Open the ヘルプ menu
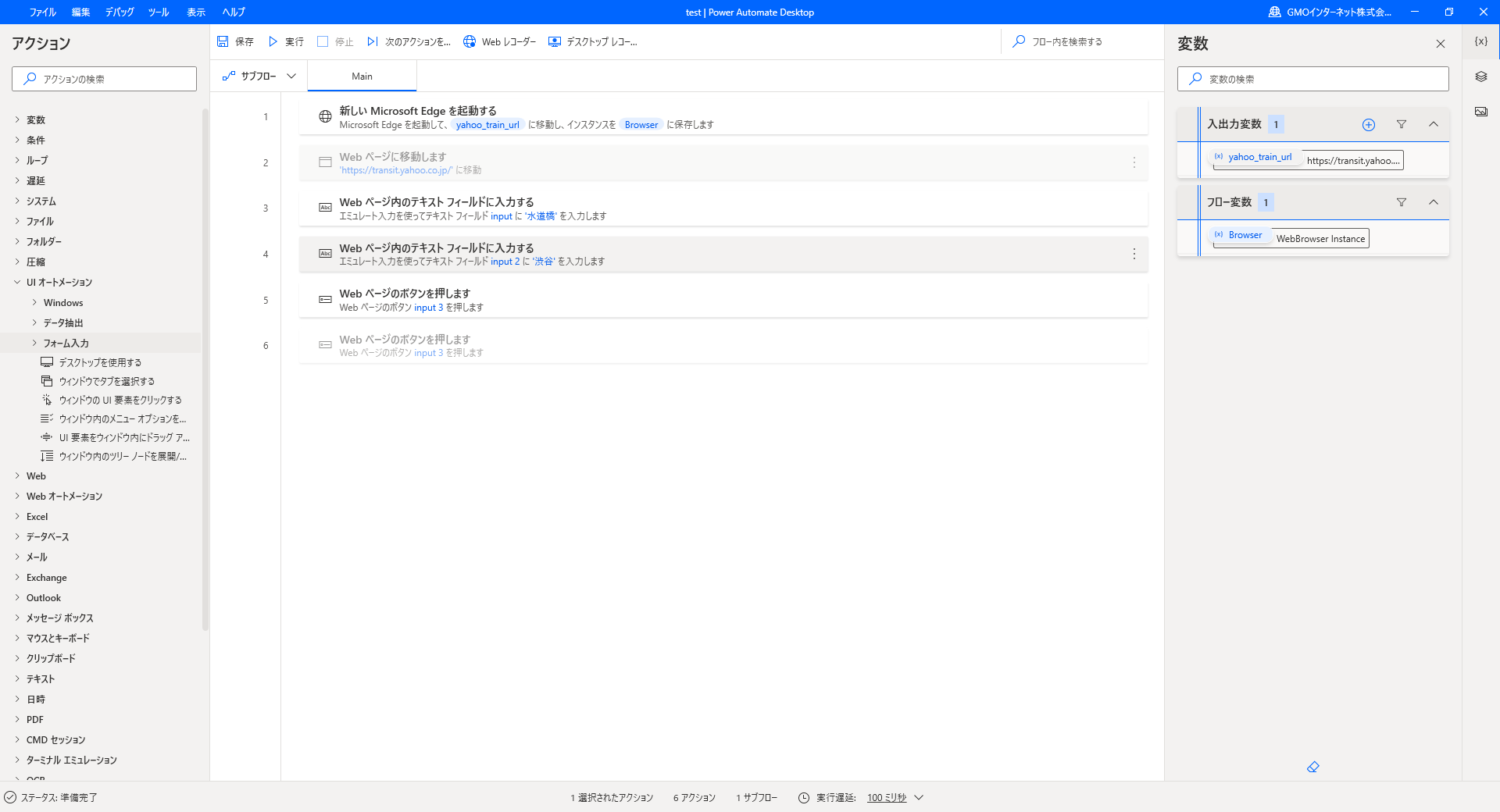1500x812 pixels. pos(234,12)
